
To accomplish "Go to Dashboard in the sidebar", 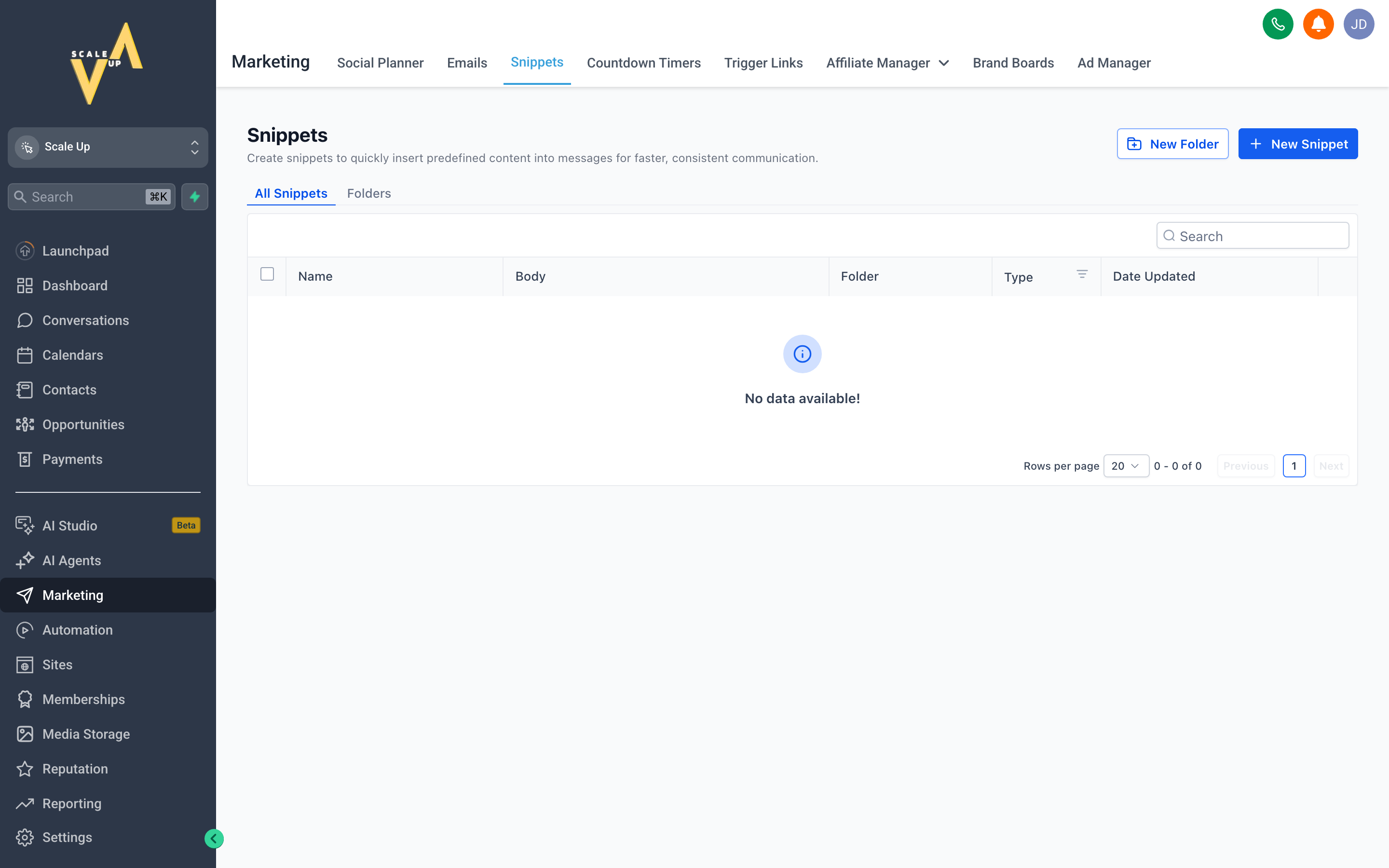I will tap(108, 285).
